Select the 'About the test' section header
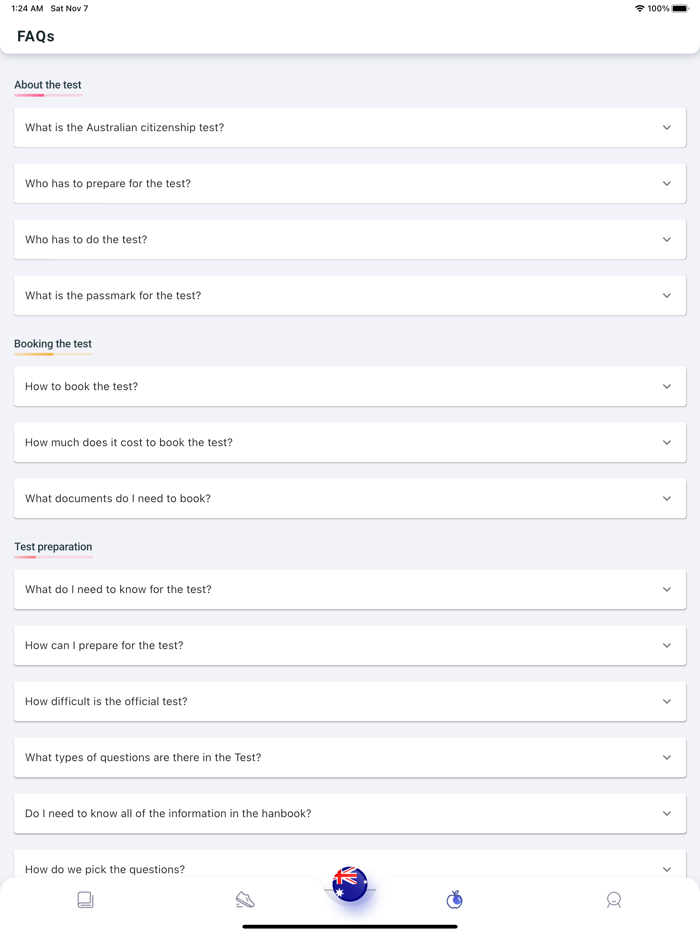The height and width of the screenshot is (934, 700). click(x=47, y=85)
